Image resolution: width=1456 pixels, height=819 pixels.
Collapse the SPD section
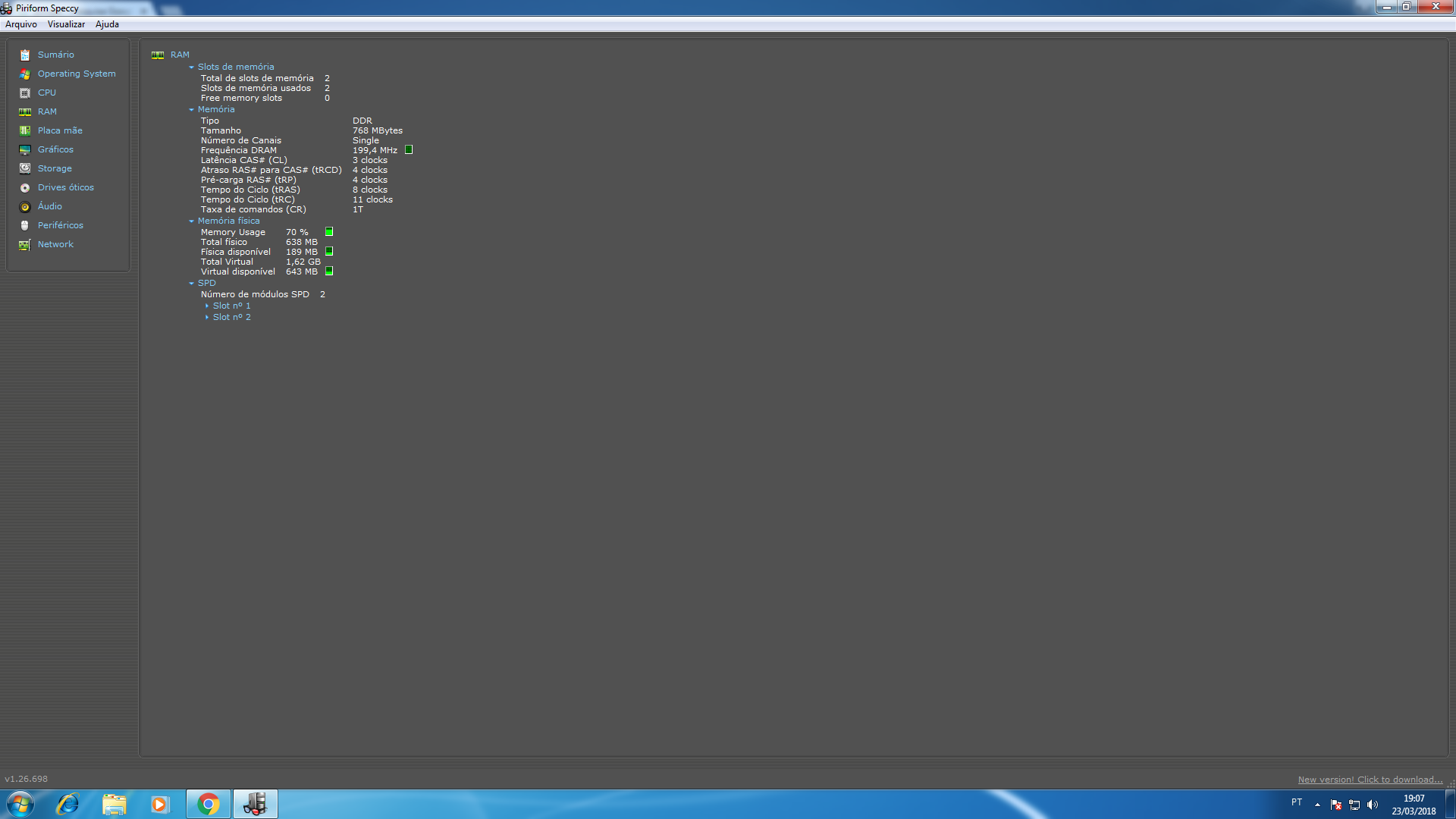(192, 284)
